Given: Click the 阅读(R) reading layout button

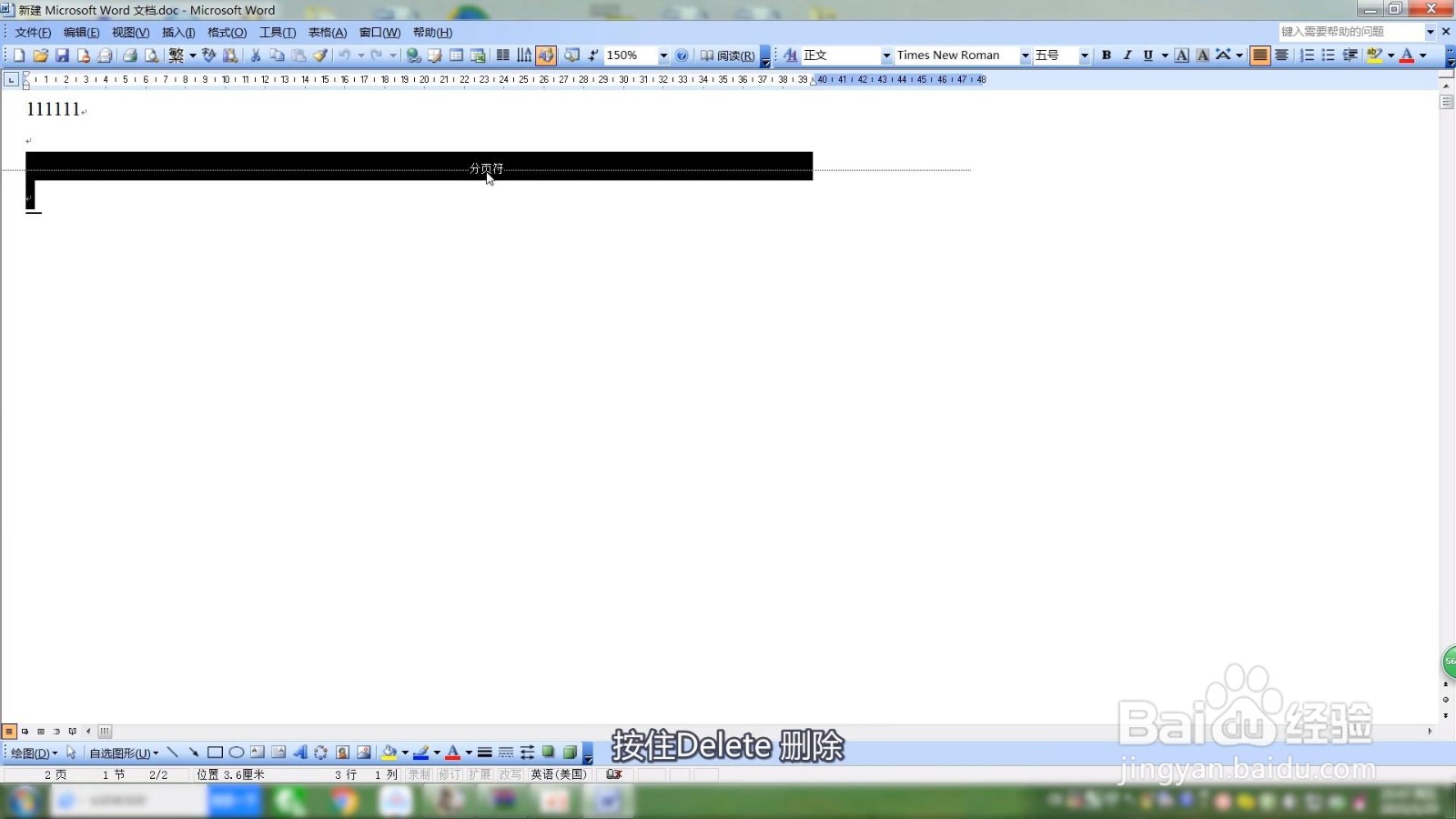Looking at the screenshot, I should [727, 56].
